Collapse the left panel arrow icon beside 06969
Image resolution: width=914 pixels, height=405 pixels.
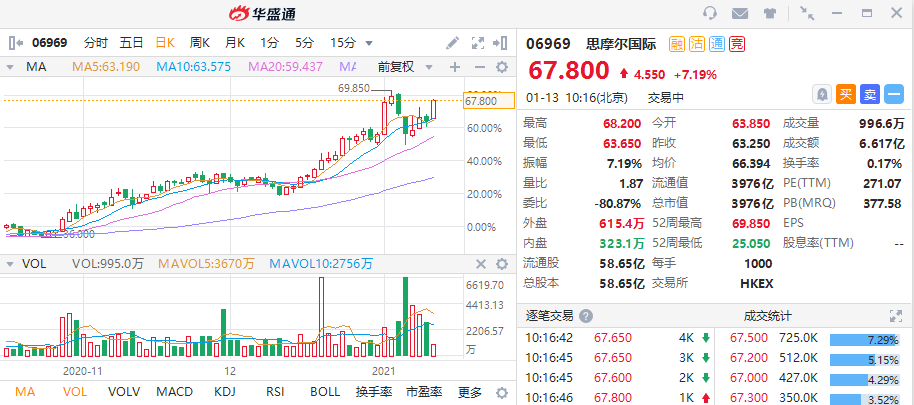(15, 43)
